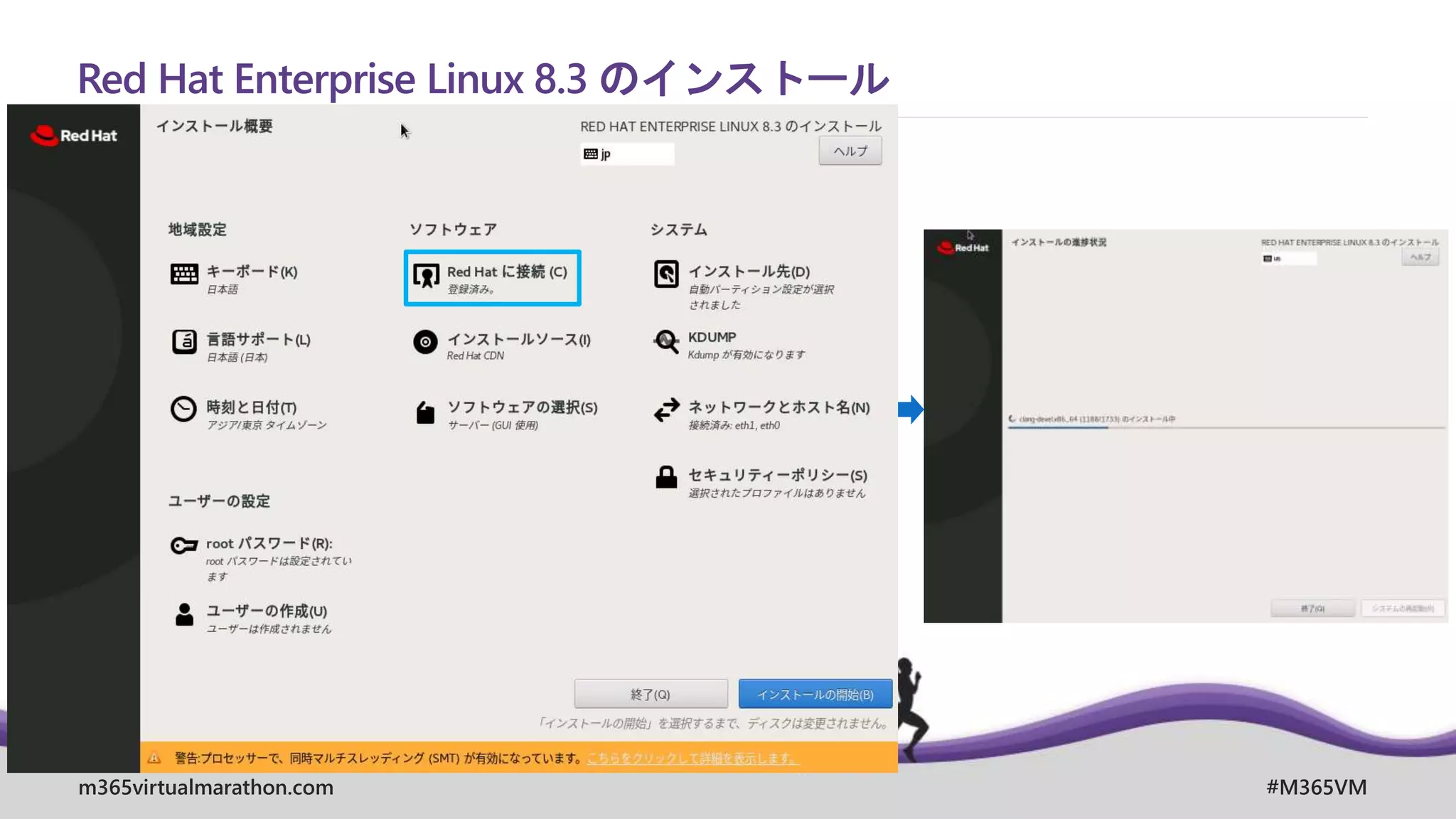Click the m365virtualmarathon.com footer text
Viewport: 1456px width, 819px height.
[x=205, y=788]
